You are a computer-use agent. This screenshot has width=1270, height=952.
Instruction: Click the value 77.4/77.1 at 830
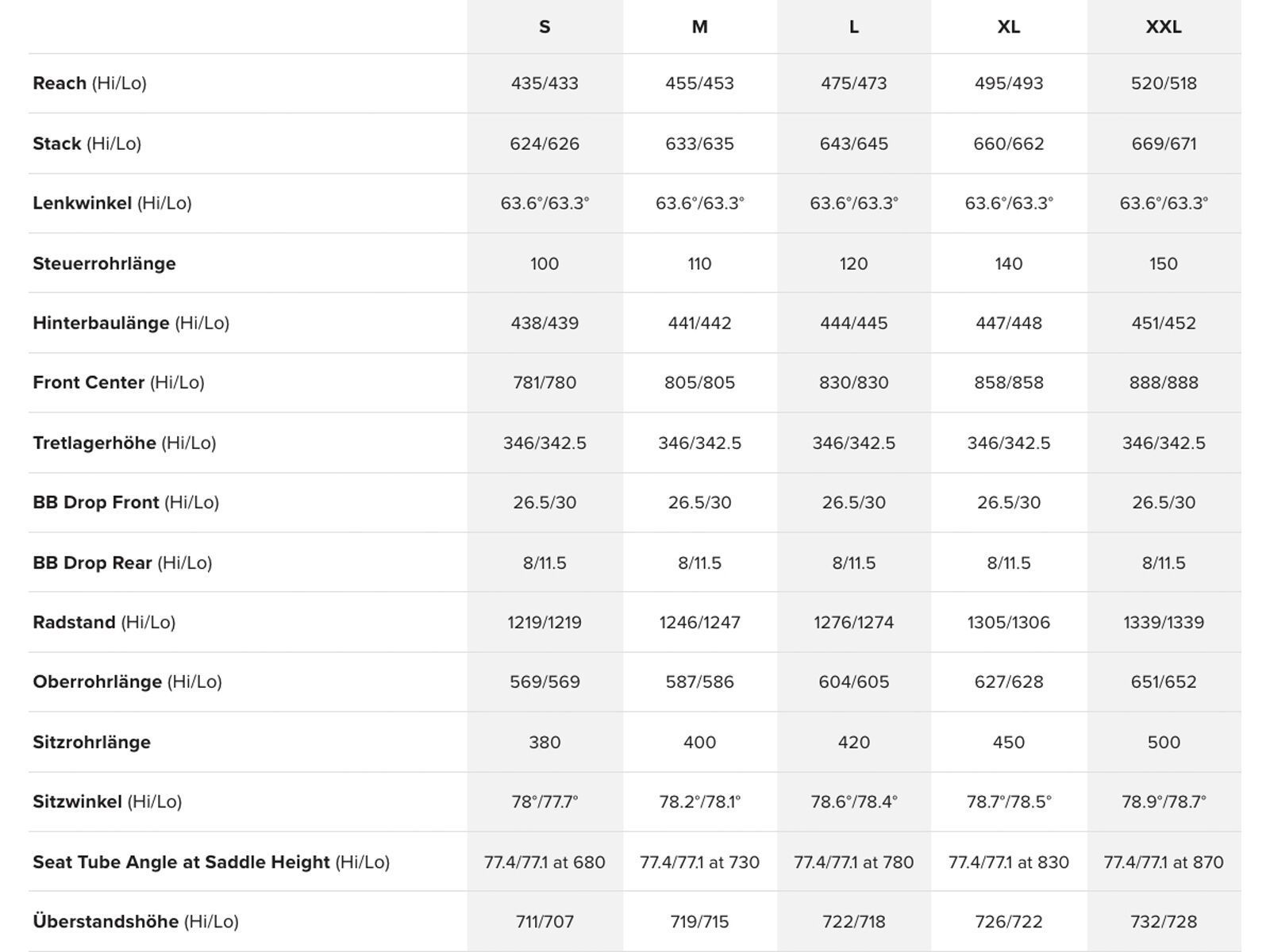(x=1009, y=862)
